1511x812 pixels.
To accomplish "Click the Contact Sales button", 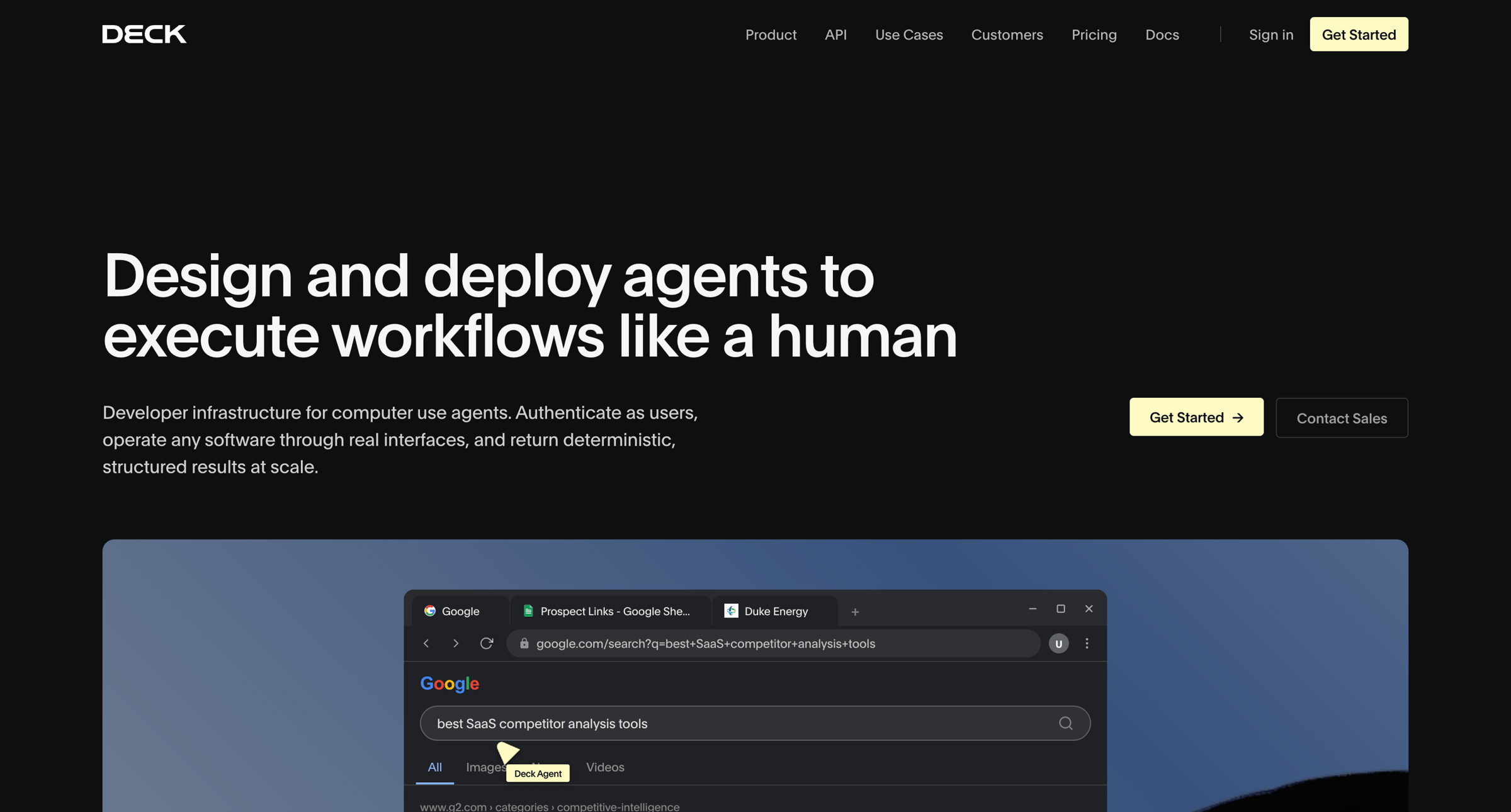I will coord(1342,417).
